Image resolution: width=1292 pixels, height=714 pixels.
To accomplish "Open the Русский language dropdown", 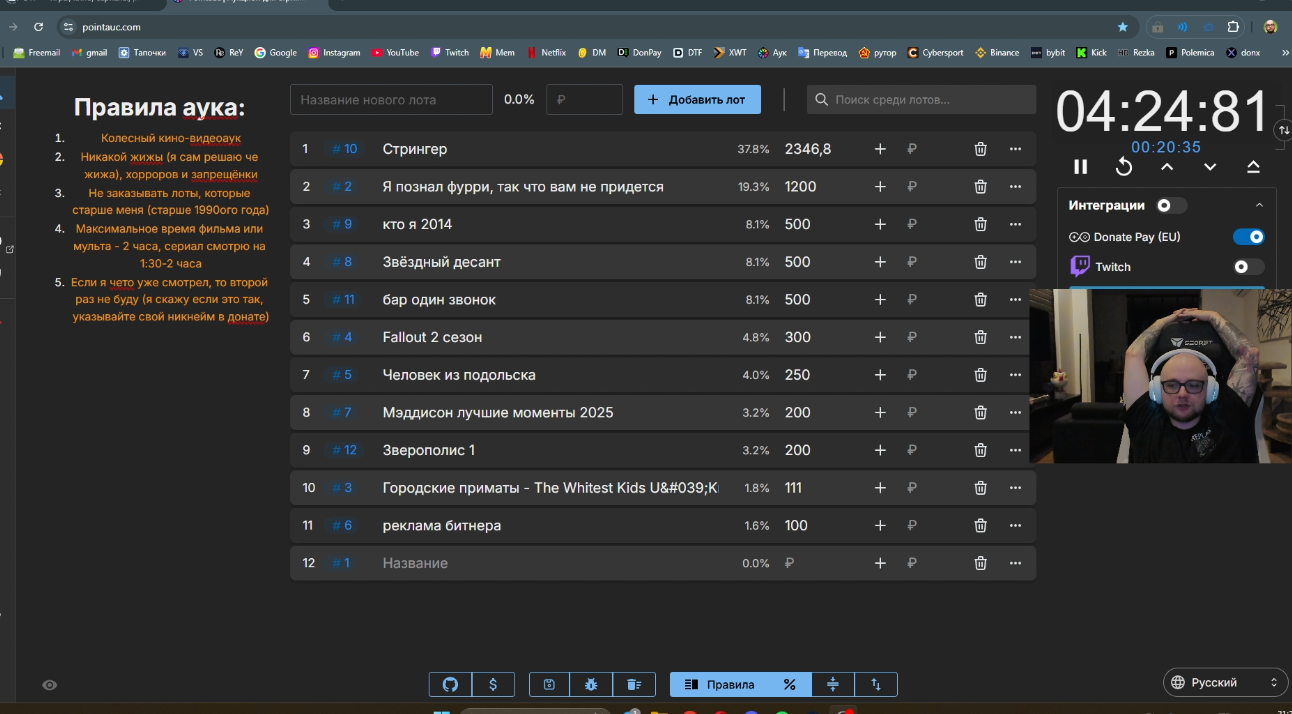I will pyautogui.click(x=1225, y=683).
